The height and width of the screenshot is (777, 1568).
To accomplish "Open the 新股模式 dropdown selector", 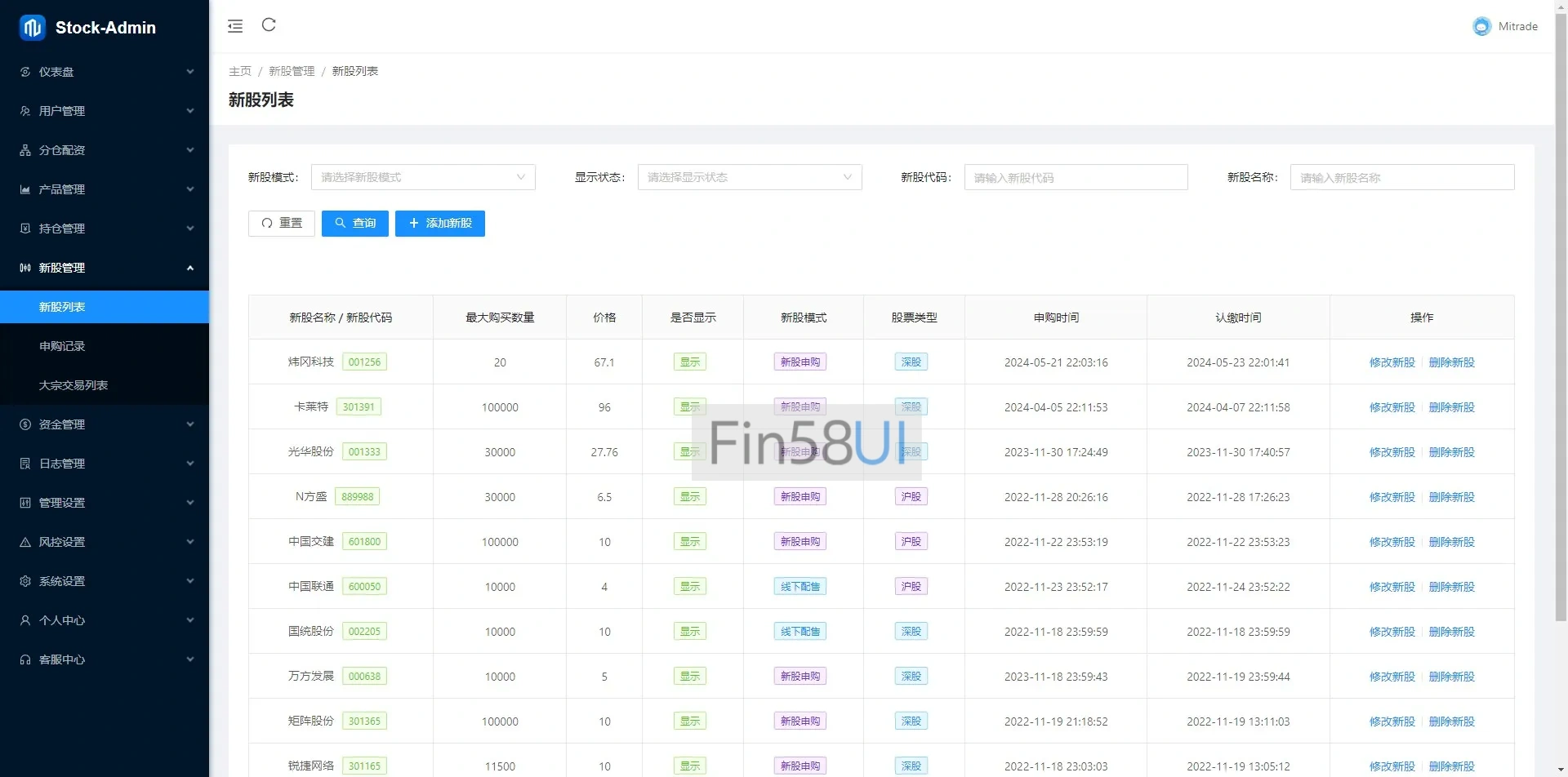I will point(423,177).
